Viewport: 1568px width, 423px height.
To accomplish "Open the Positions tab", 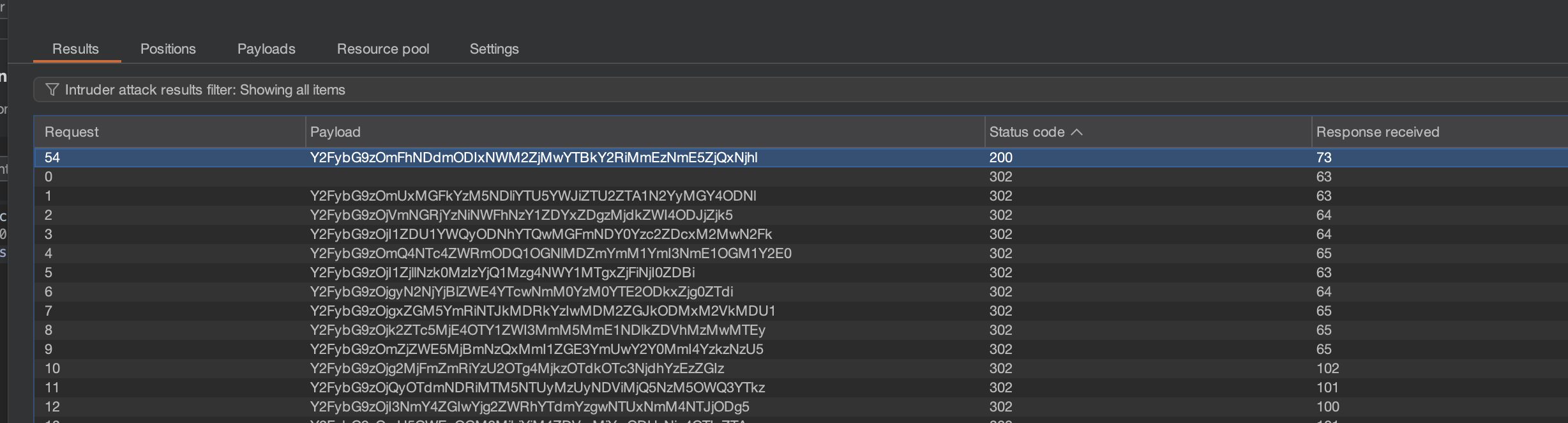I will [168, 49].
